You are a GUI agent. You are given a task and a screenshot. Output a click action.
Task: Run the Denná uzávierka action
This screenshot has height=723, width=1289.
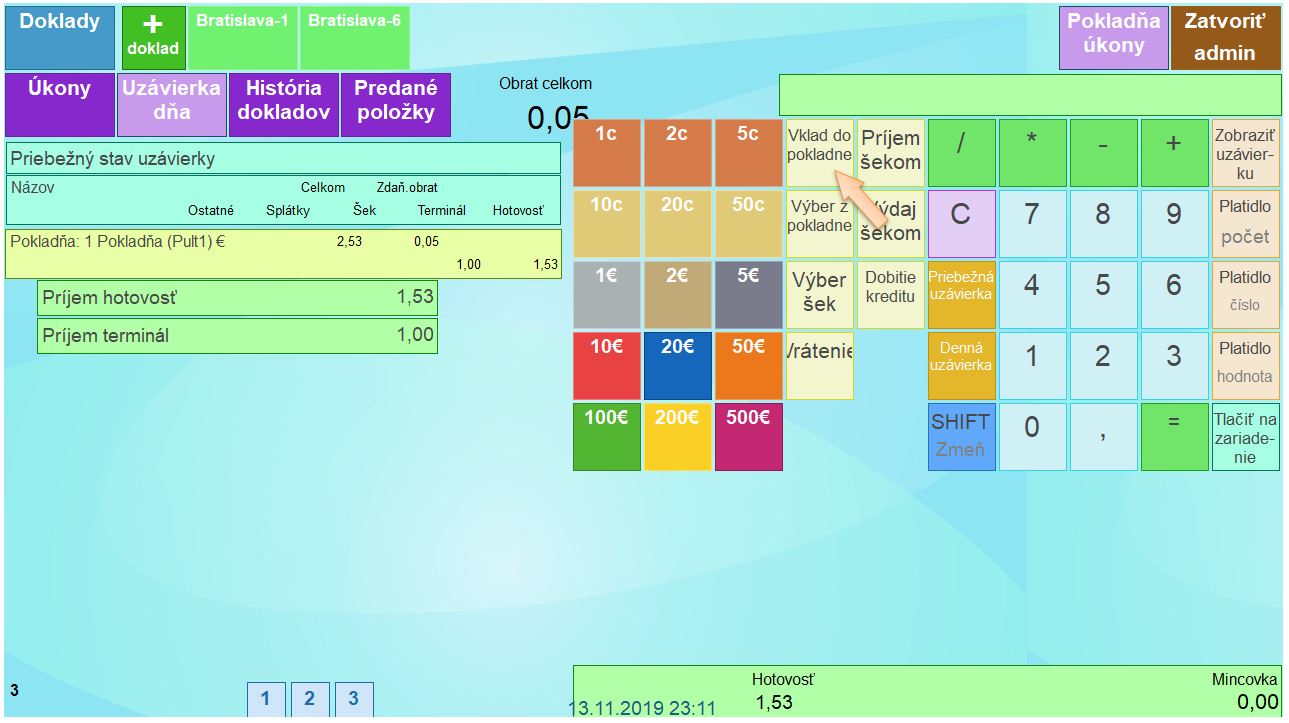point(961,366)
